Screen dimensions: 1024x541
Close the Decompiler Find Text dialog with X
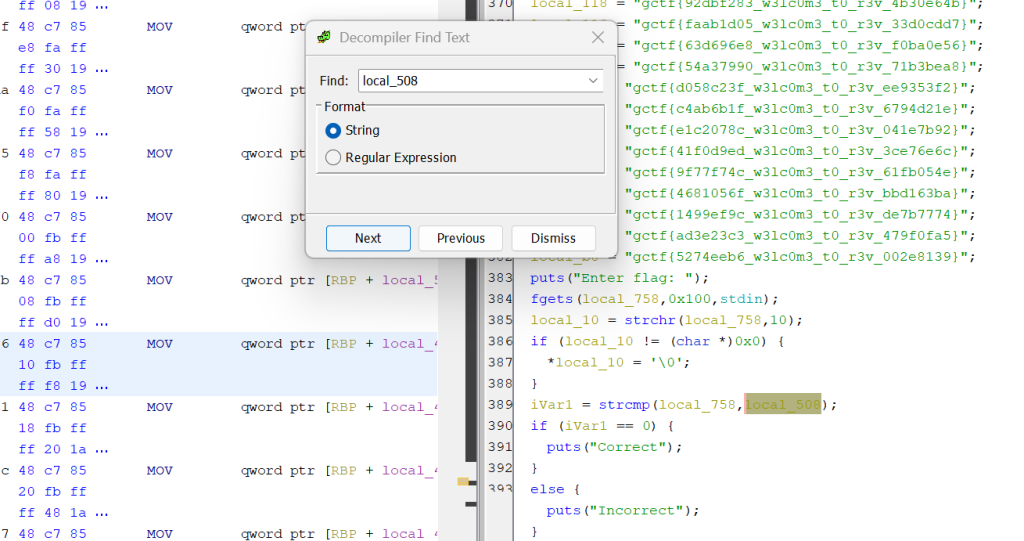(598, 37)
